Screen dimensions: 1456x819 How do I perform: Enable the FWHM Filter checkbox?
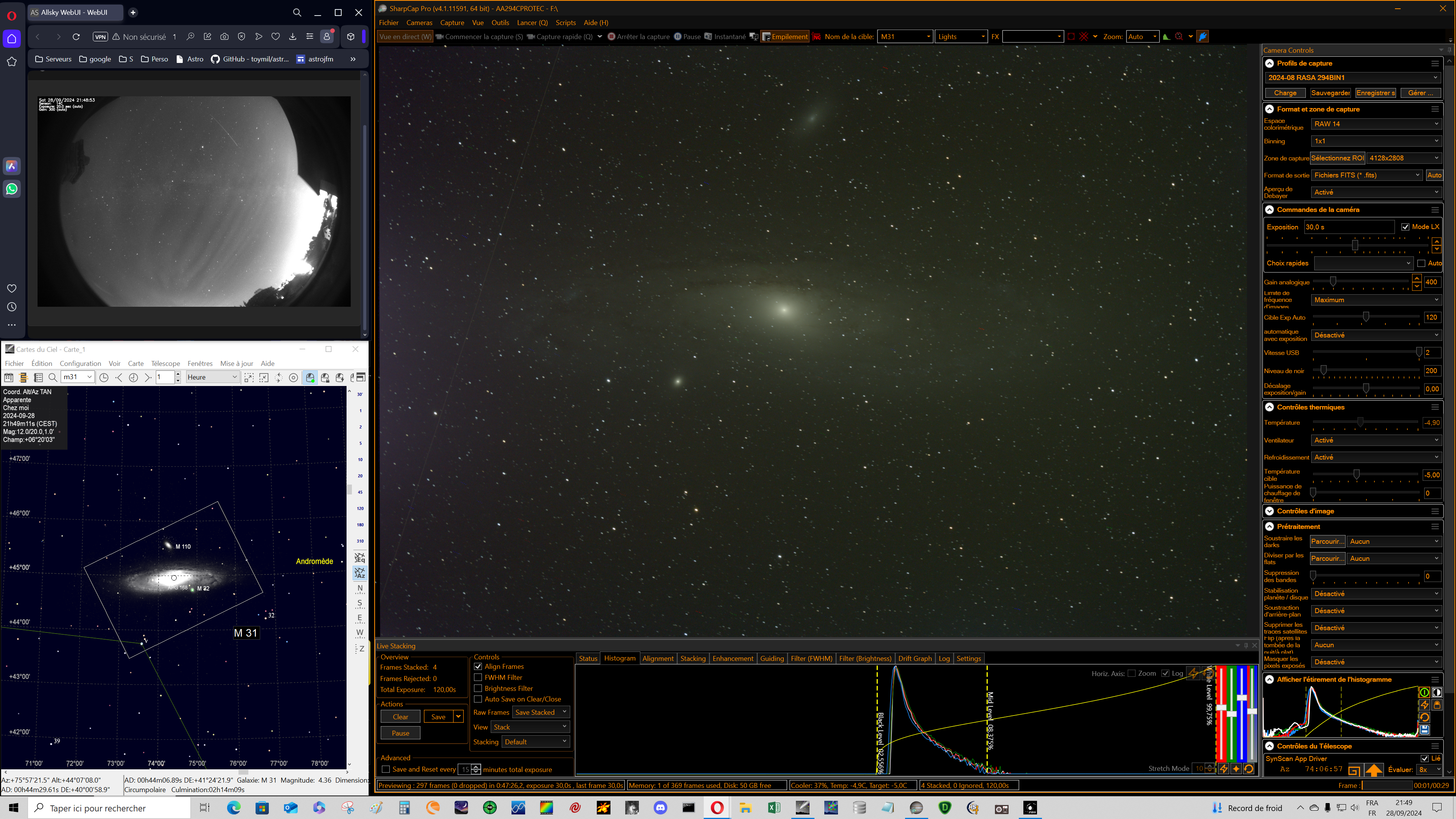(x=478, y=677)
